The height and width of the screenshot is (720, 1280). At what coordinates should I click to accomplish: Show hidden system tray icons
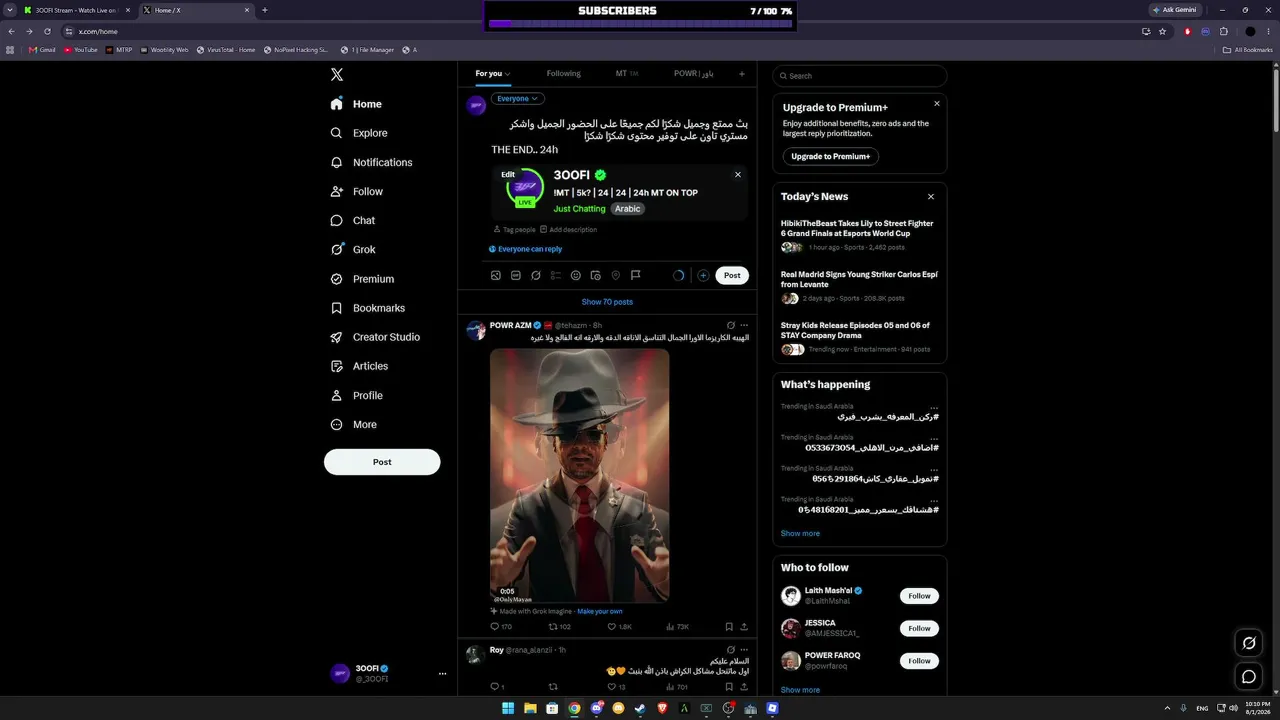(1169, 708)
